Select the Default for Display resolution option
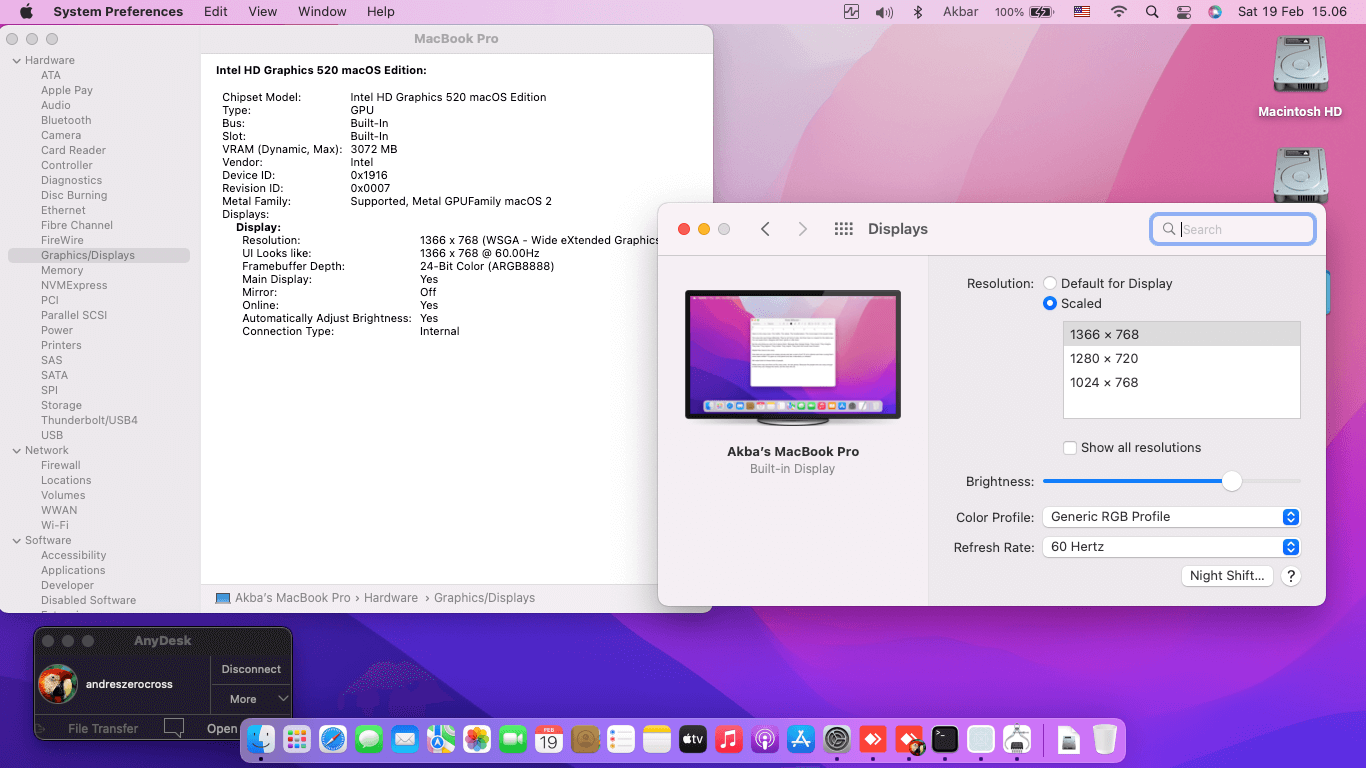The width and height of the screenshot is (1366, 768). click(1050, 283)
